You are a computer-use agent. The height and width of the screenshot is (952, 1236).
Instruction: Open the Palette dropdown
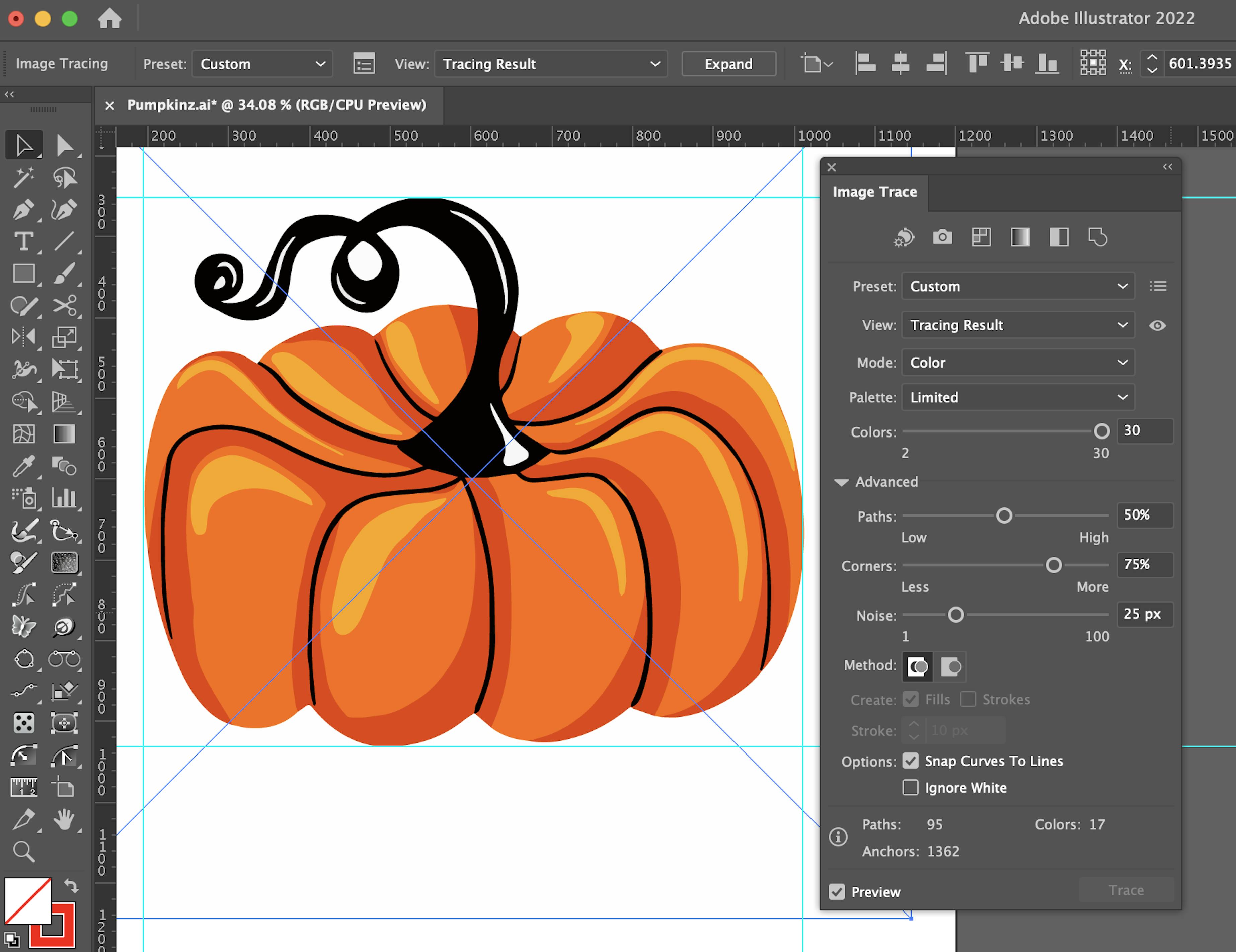point(1017,397)
